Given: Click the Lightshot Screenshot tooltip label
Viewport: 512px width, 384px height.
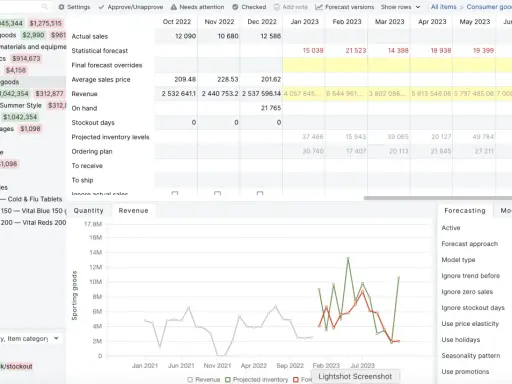Looking at the screenshot, I should coord(355,377).
